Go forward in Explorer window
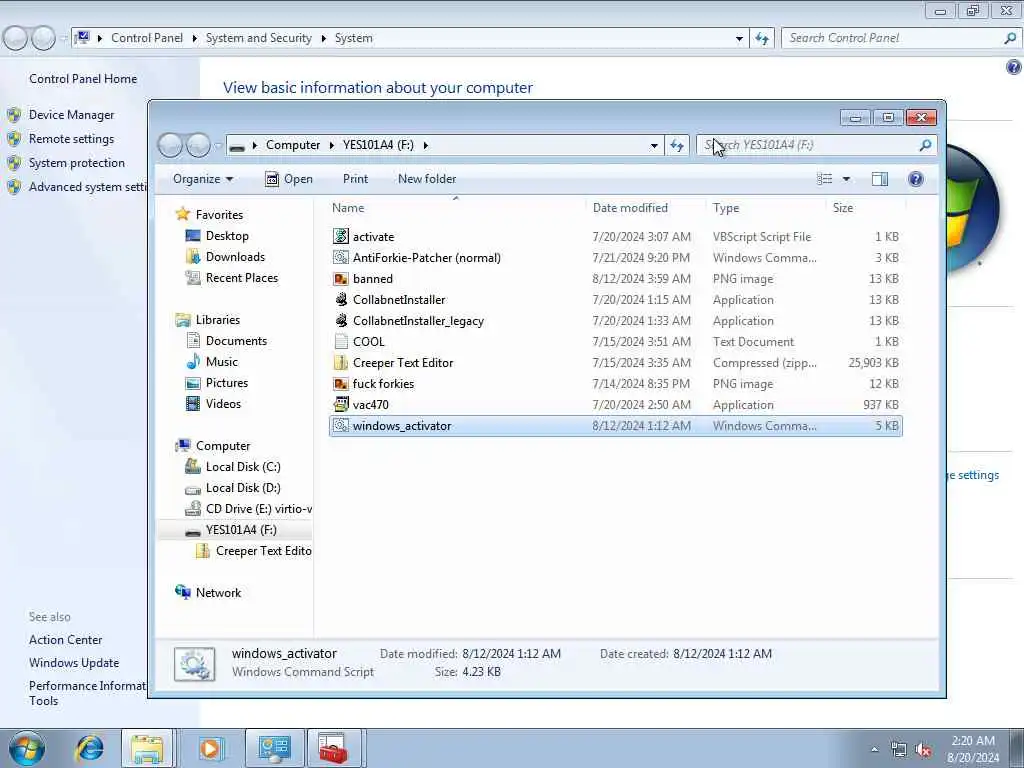The image size is (1024, 768). (x=199, y=145)
